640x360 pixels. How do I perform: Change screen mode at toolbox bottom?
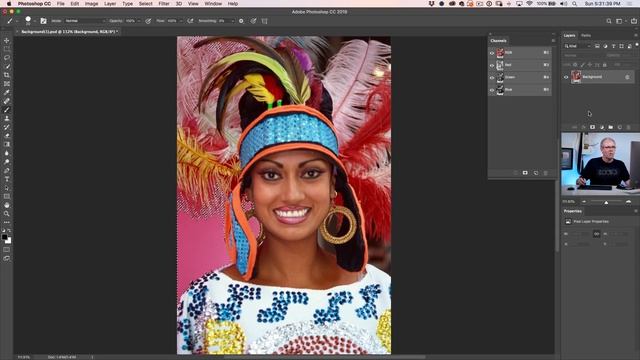[7, 258]
